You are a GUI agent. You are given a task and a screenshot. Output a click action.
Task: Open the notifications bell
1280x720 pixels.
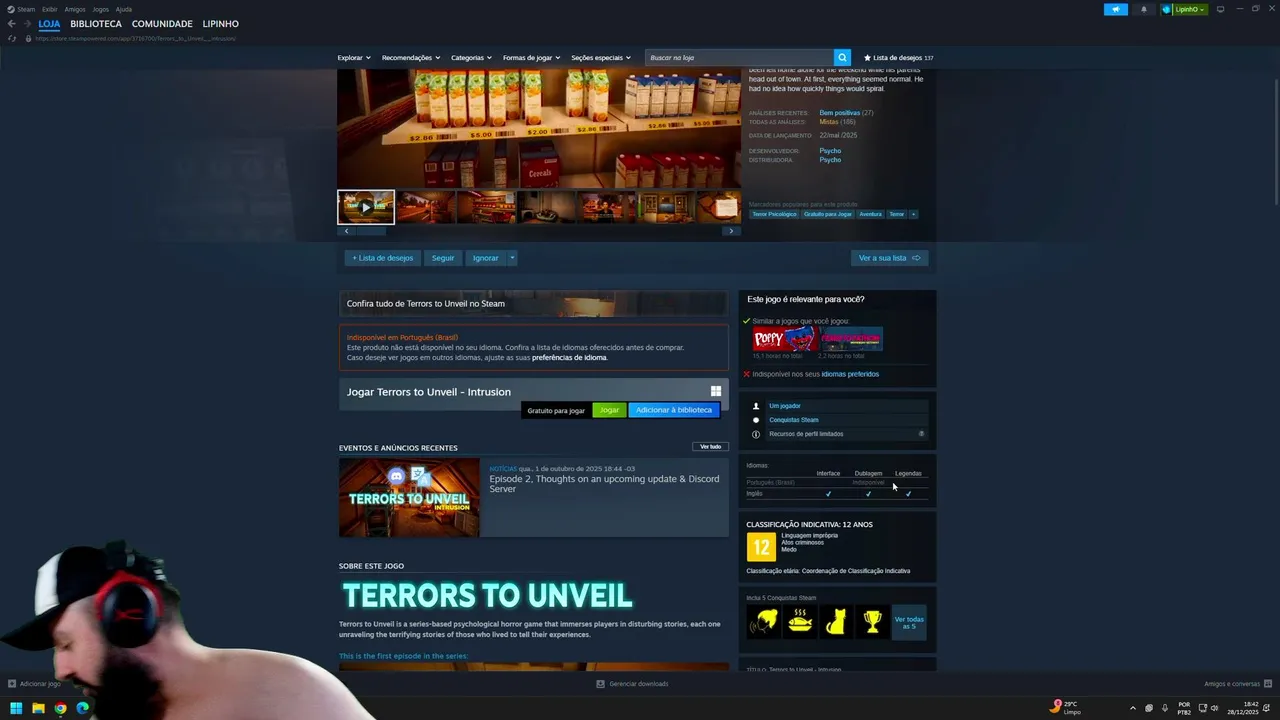(x=1144, y=9)
